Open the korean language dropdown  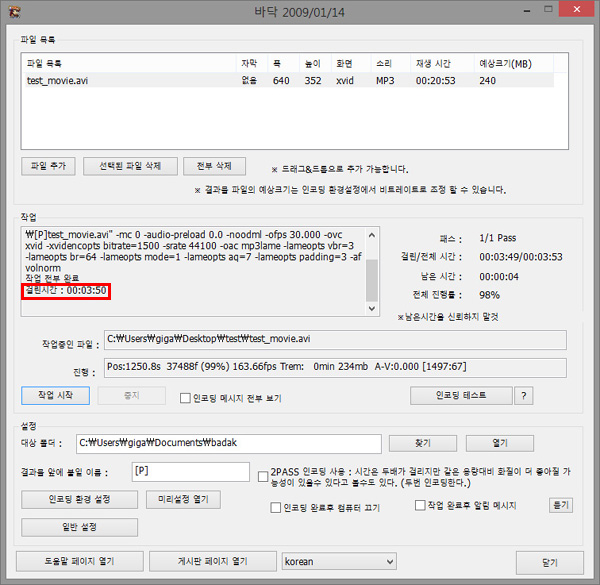pos(338,561)
